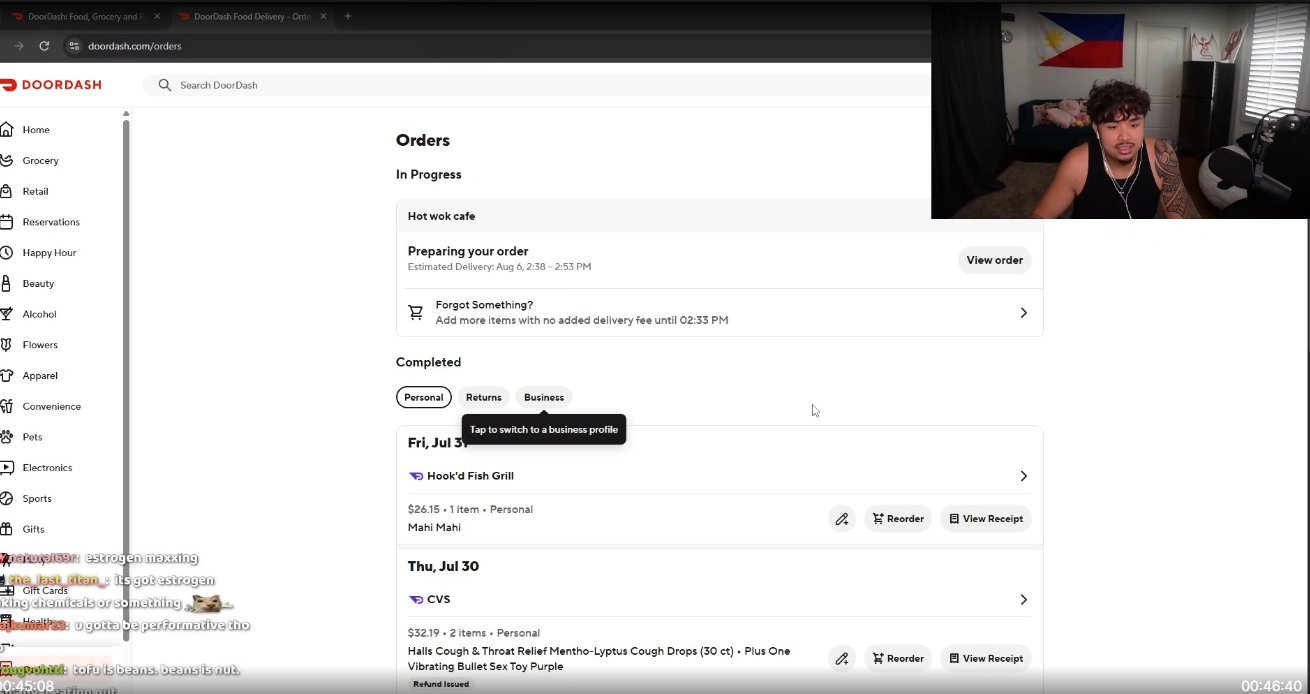
Task: Click the Hook'd Fish Grill store name
Action: pos(470,476)
